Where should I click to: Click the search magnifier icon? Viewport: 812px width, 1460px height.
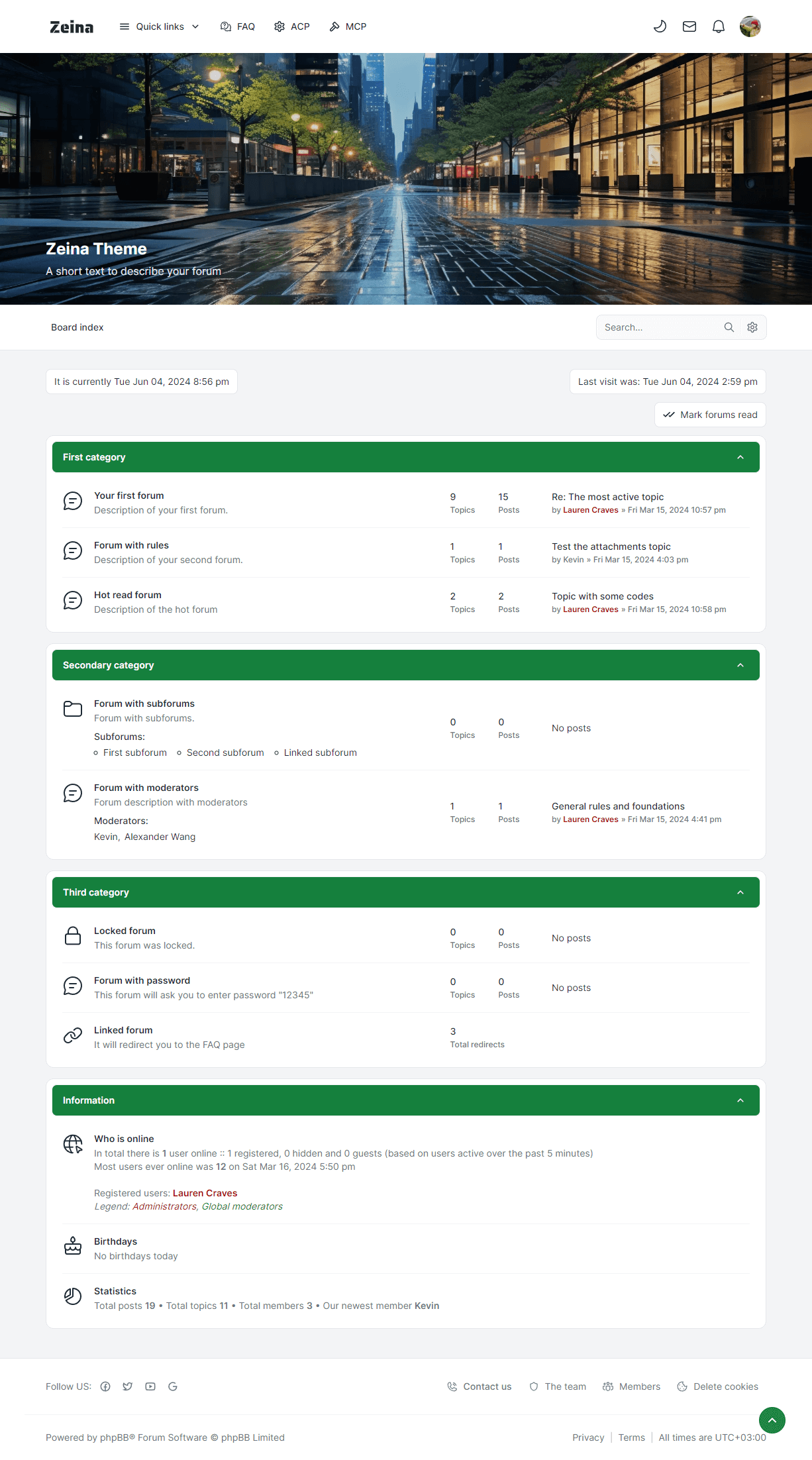[x=729, y=327]
